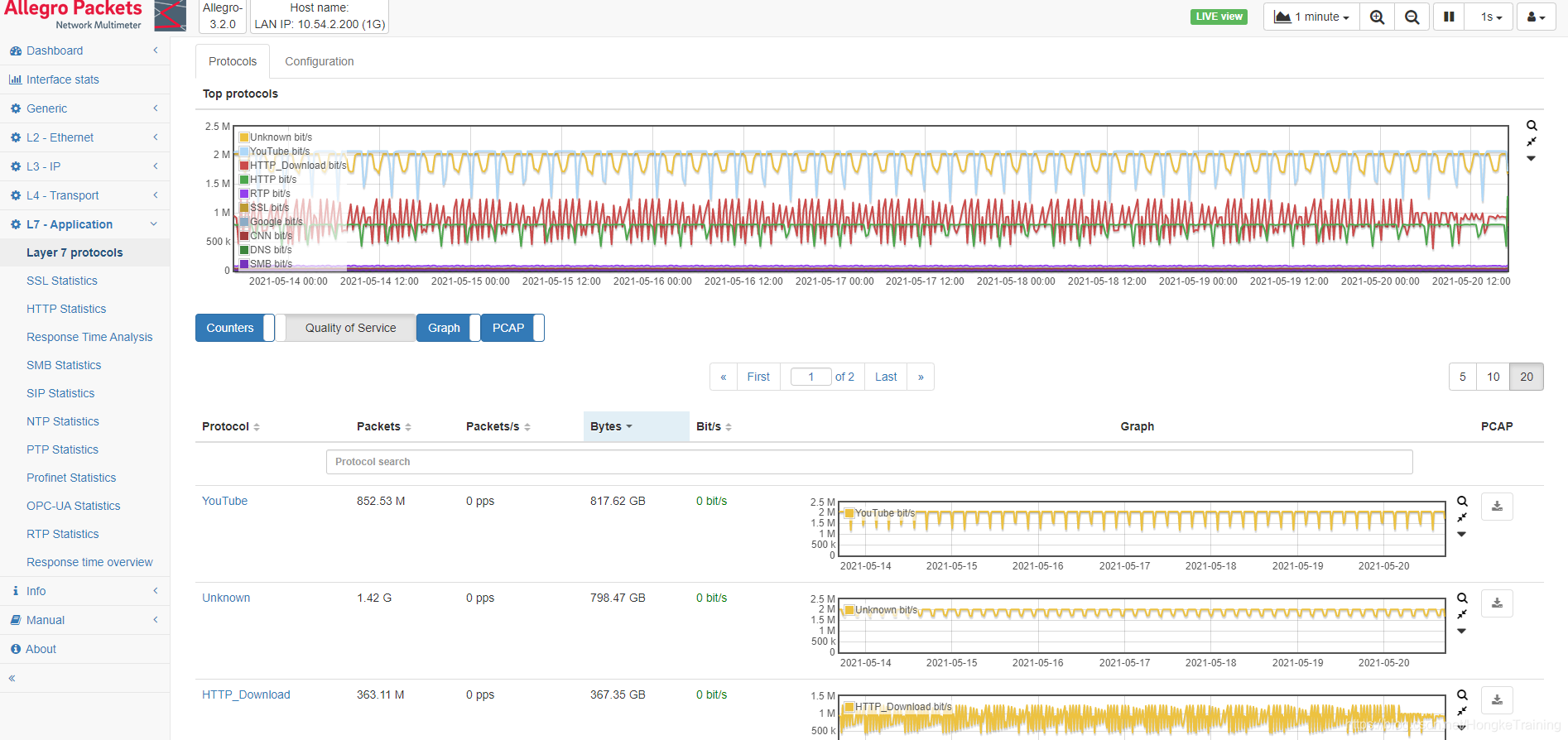Click the Generic gear icon in sidebar
The image size is (1568, 740).
[16, 108]
